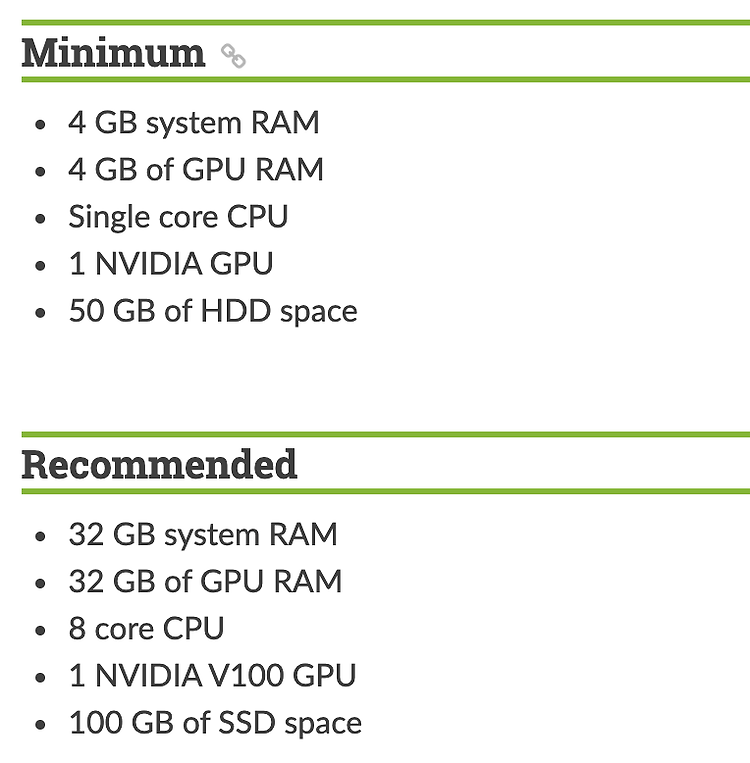Click the '1 NVIDIA GPU' list item
Screen dimensions: 750x763
tap(171, 264)
